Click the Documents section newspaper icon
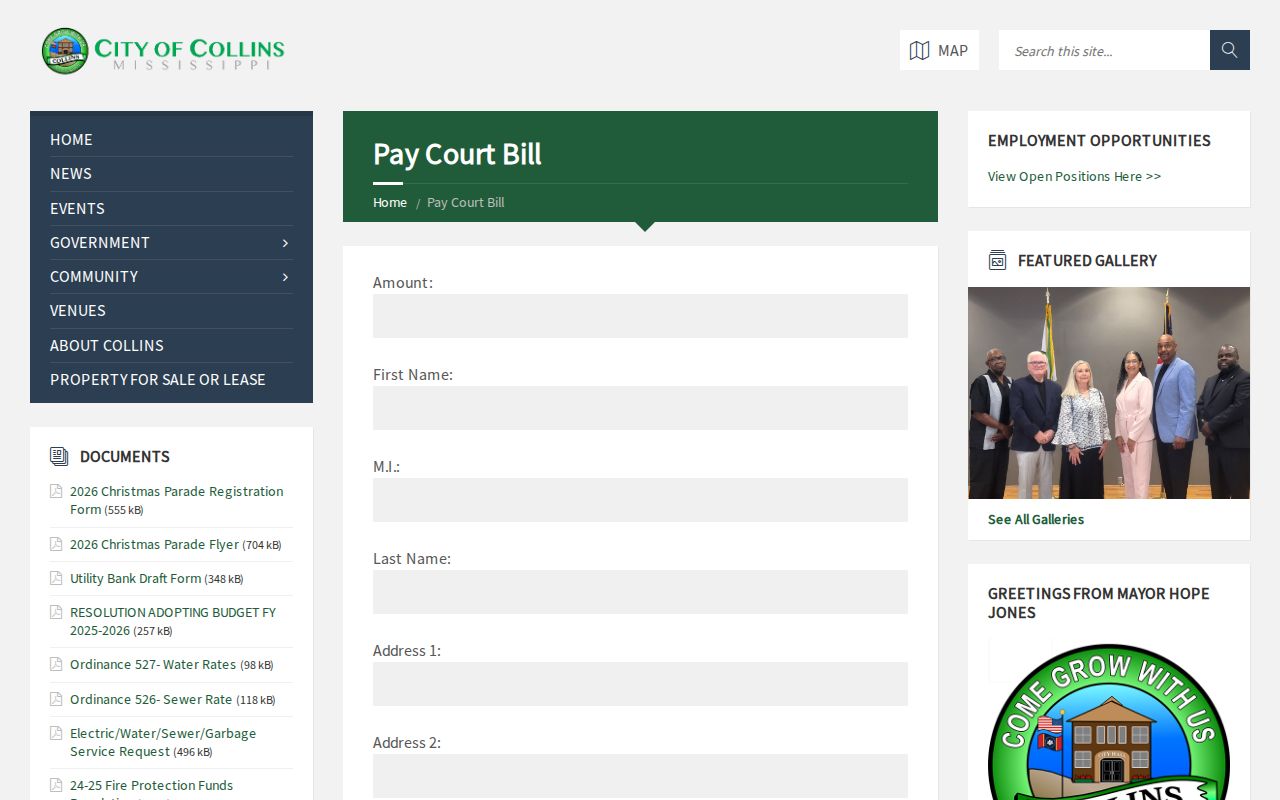Image resolution: width=1280 pixels, height=800 pixels. (59, 456)
